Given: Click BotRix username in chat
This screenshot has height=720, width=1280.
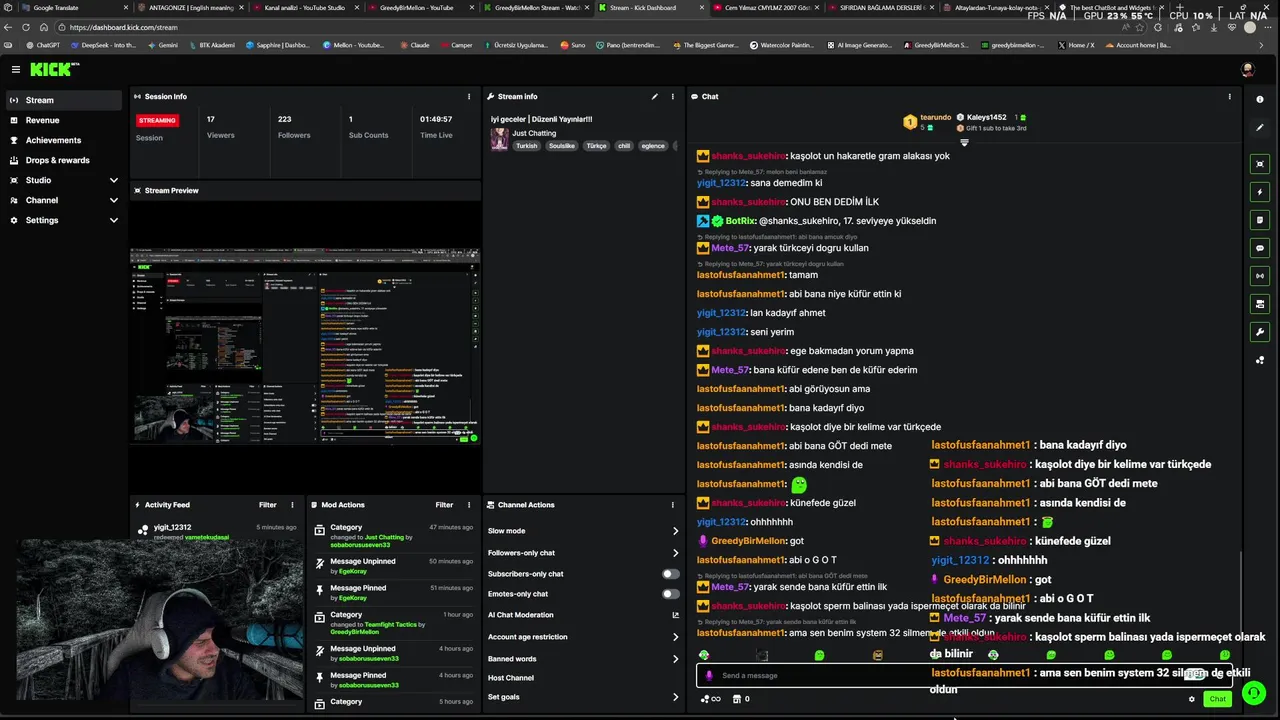Looking at the screenshot, I should point(740,221).
